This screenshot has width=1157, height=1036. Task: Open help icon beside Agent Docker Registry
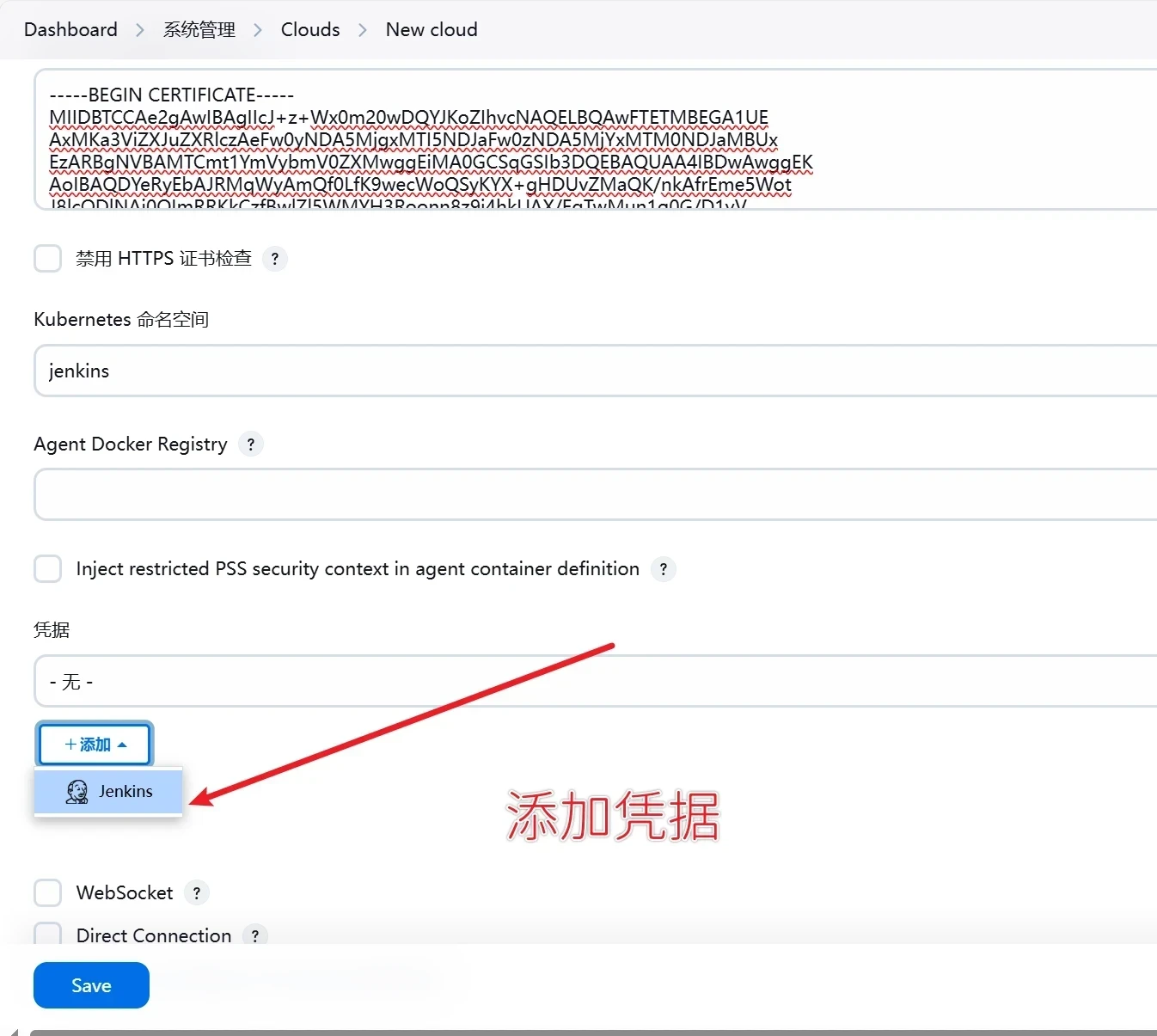pyautogui.click(x=250, y=444)
